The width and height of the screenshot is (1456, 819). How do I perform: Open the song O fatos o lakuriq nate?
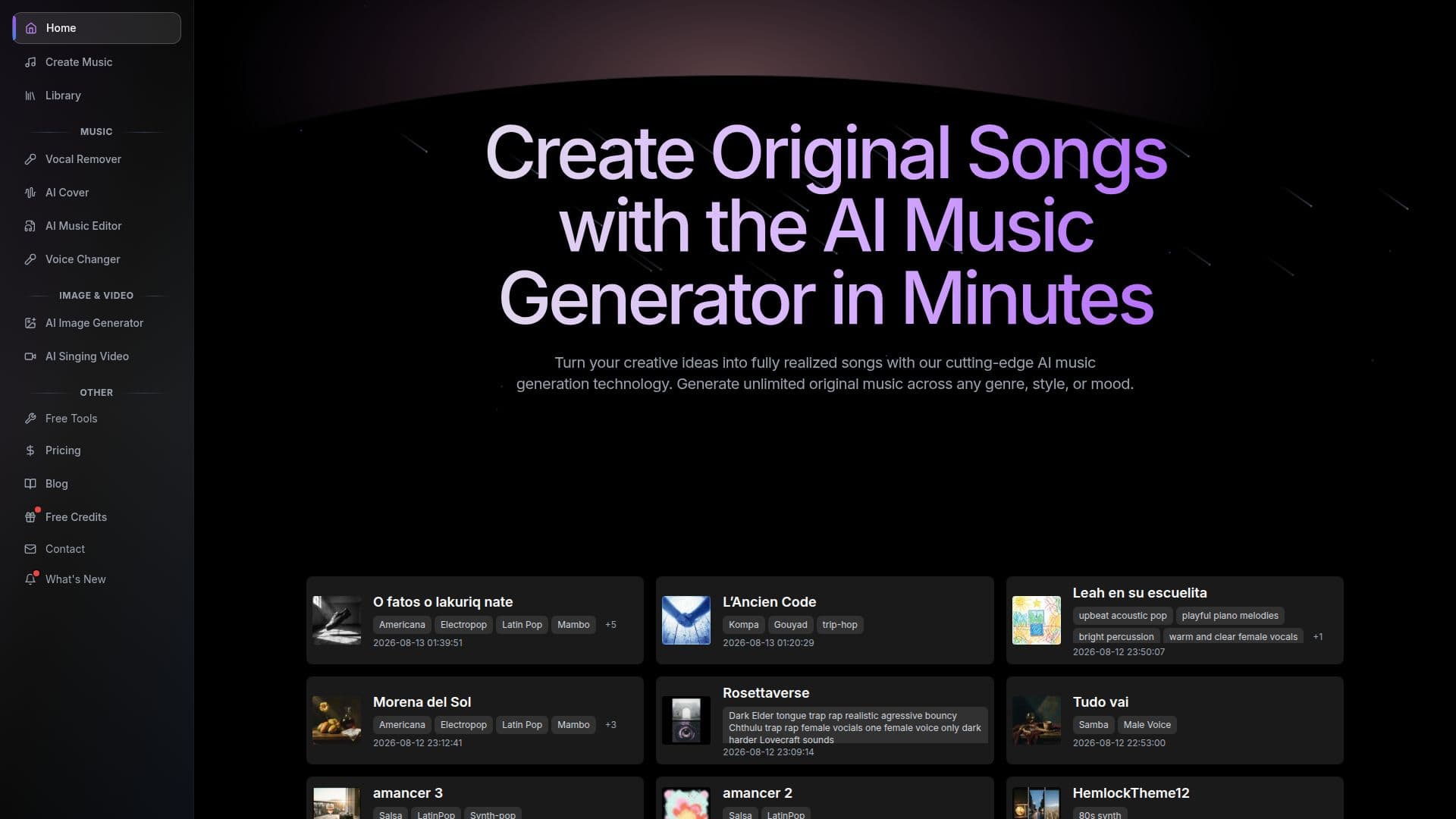(x=443, y=602)
